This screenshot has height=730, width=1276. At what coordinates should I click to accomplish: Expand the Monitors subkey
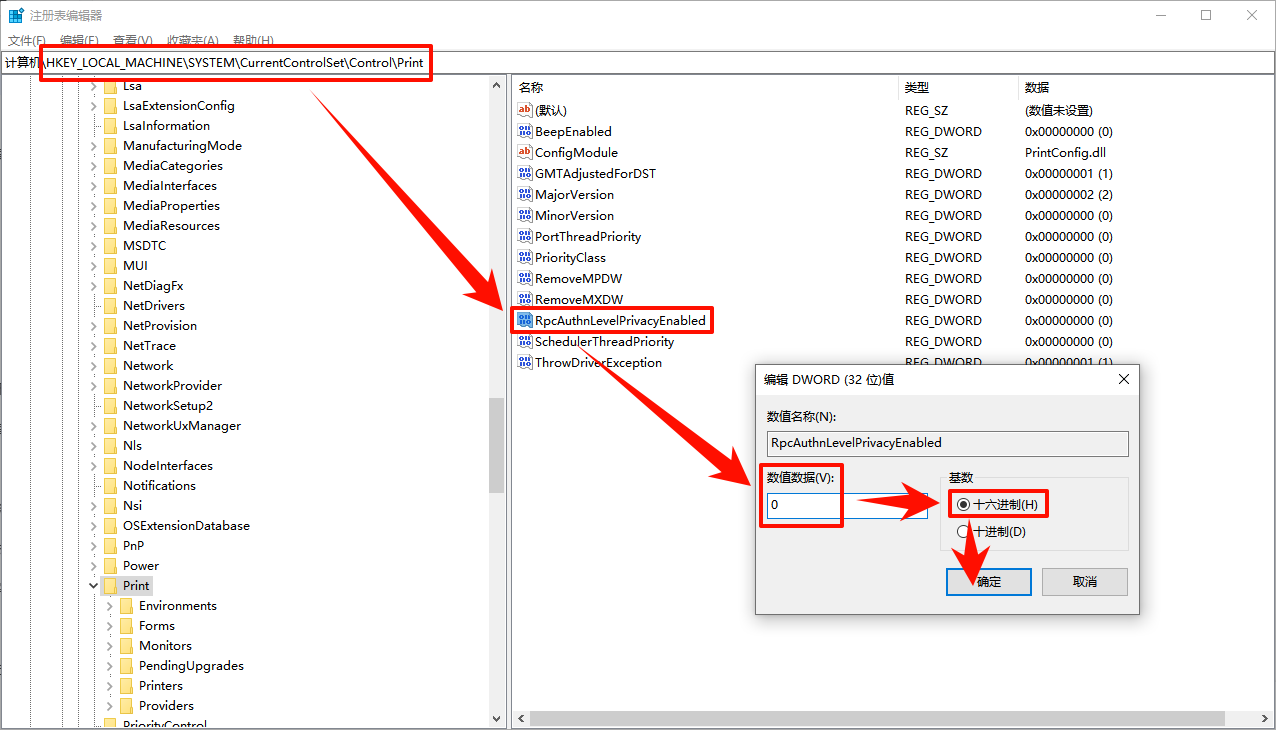pos(110,646)
